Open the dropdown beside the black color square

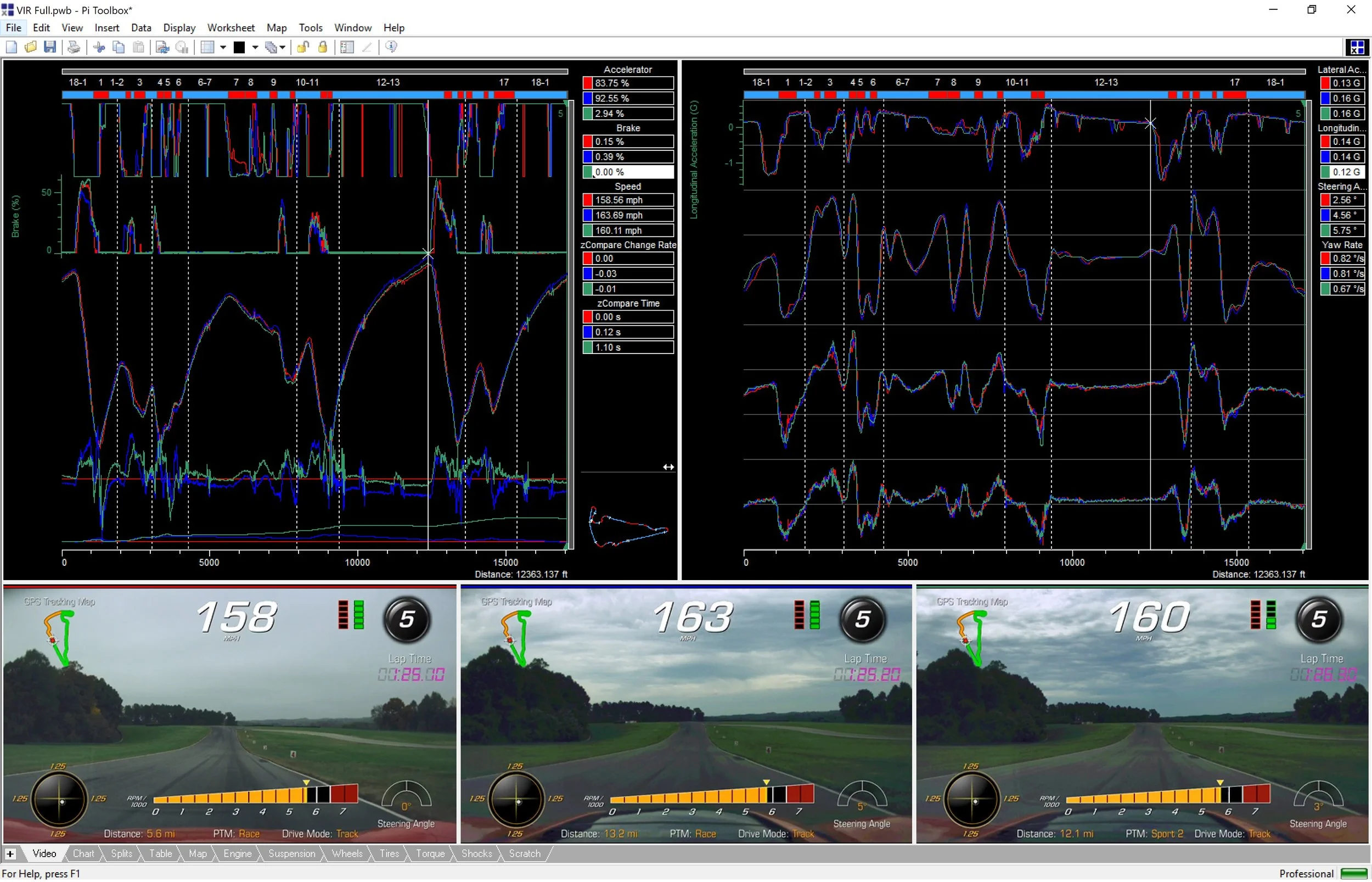tap(255, 48)
